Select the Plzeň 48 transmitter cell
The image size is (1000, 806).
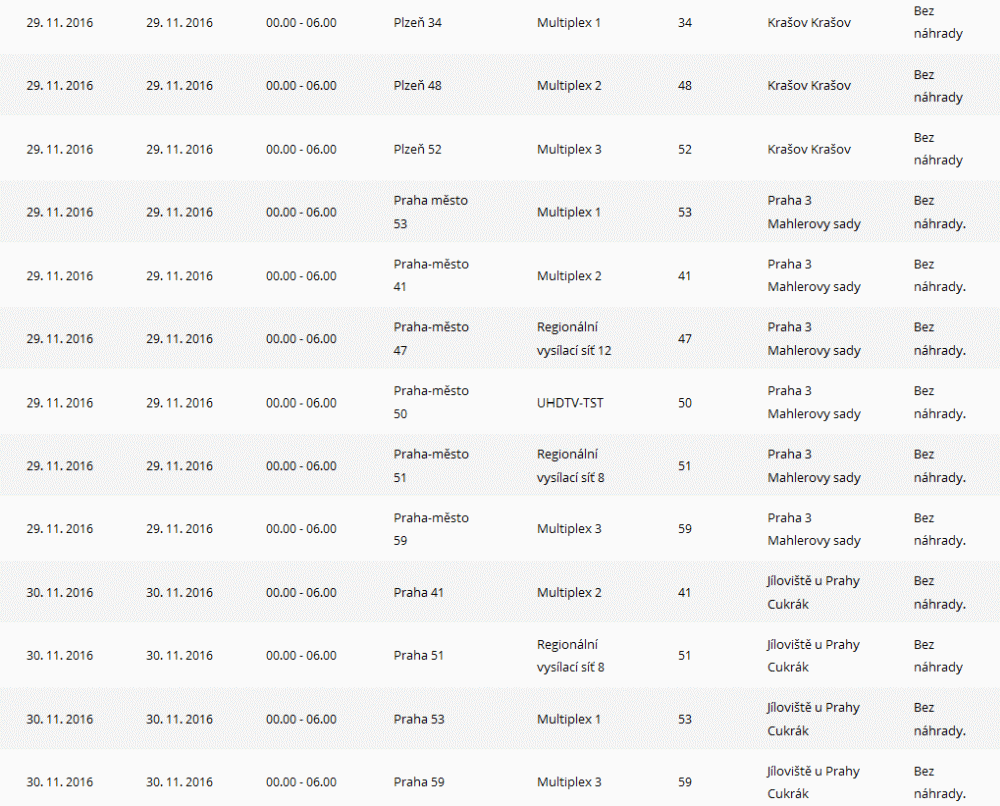click(x=417, y=86)
